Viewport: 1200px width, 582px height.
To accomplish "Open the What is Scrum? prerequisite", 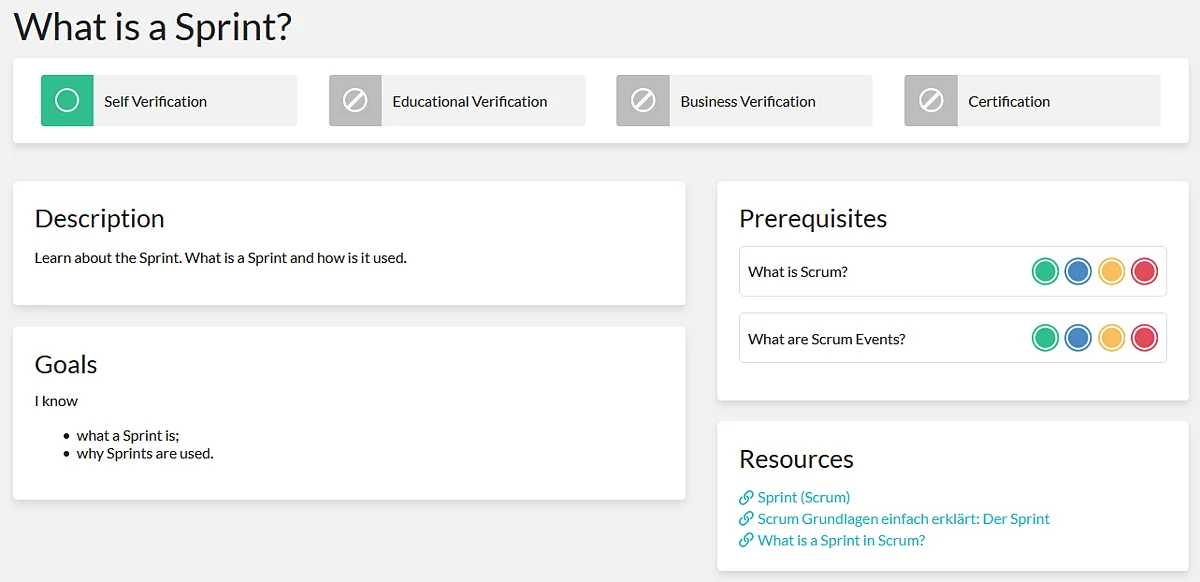I will (x=798, y=272).
